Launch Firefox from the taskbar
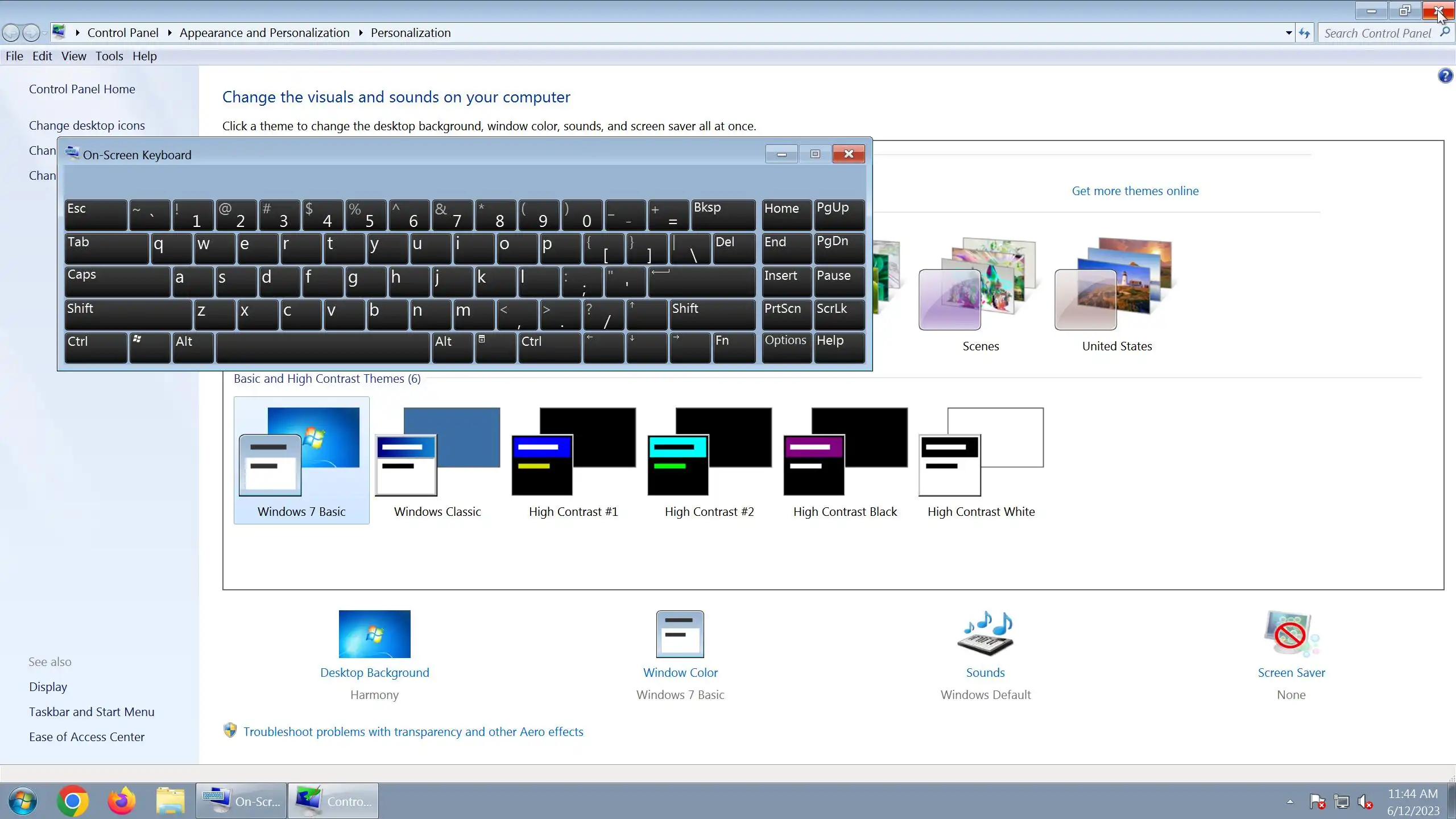This screenshot has height=819, width=1456. click(x=121, y=801)
